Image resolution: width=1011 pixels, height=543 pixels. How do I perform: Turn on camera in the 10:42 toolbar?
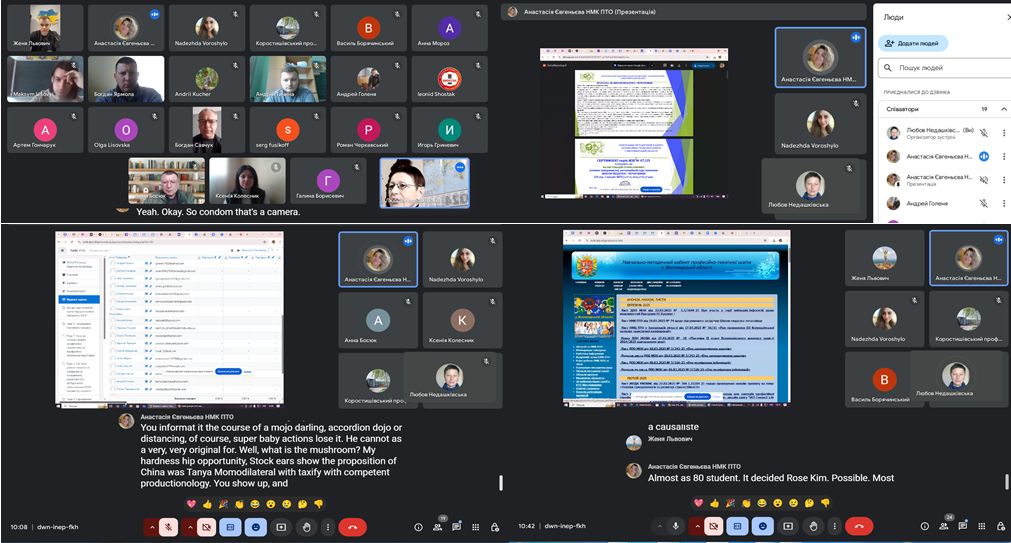[x=713, y=526]
